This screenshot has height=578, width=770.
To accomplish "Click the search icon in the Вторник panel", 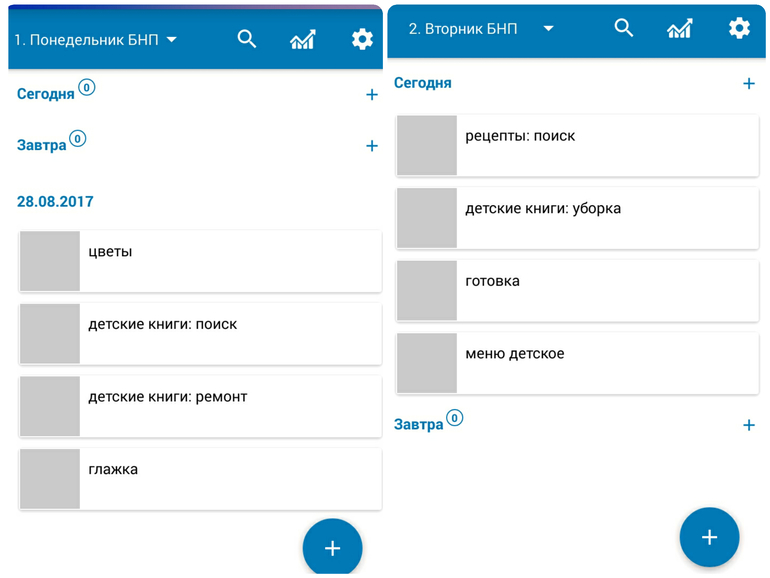I will tap(624, 28).
